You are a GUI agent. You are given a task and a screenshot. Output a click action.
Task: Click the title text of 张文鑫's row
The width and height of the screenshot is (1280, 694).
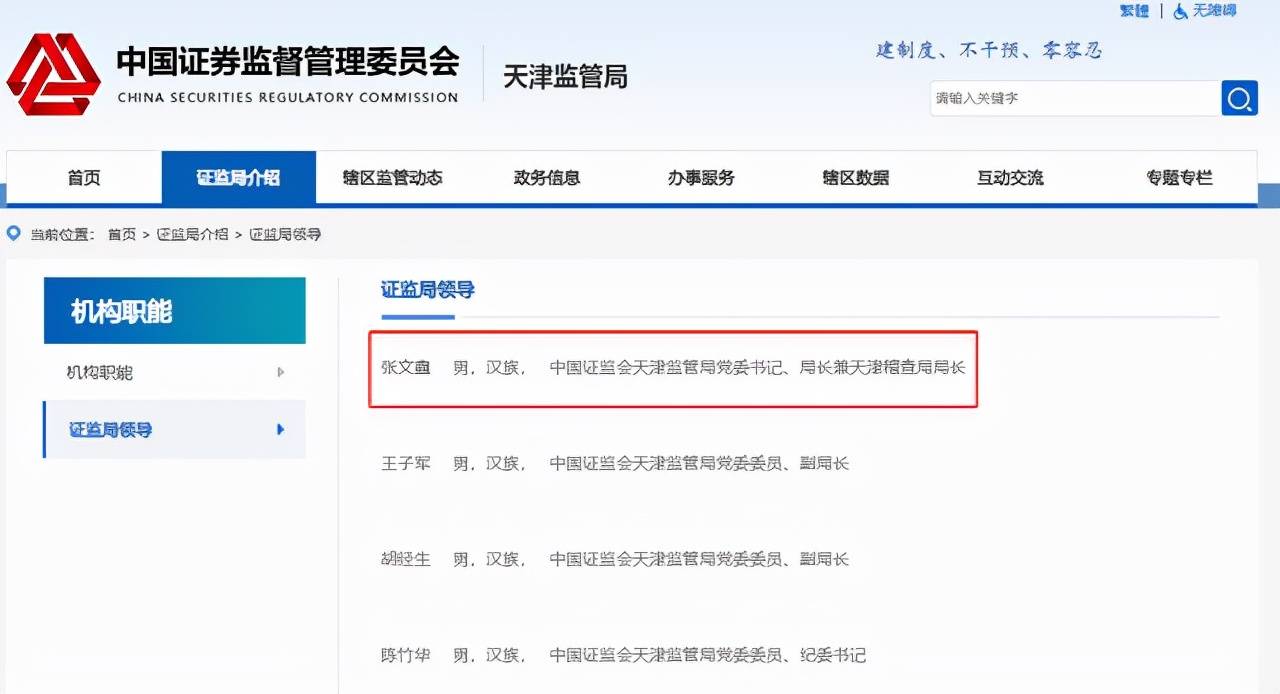[757, 367]
